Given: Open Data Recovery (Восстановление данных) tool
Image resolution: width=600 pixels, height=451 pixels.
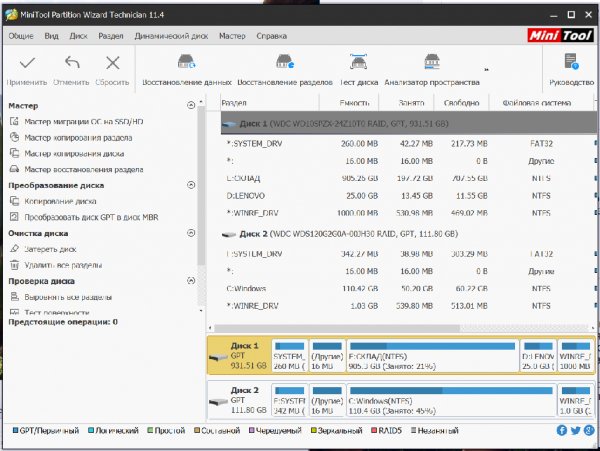Looking at the screenshot, I should [186, 61].
